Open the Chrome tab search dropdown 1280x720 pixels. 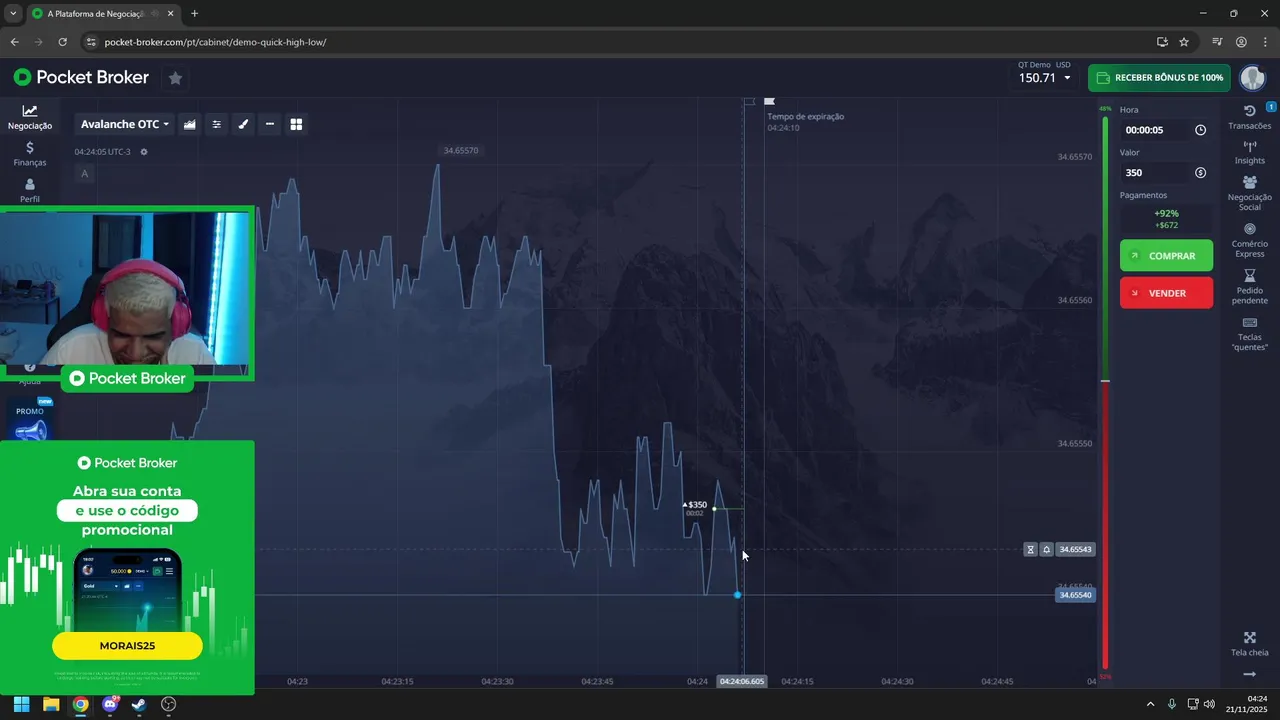coord(13,14)
